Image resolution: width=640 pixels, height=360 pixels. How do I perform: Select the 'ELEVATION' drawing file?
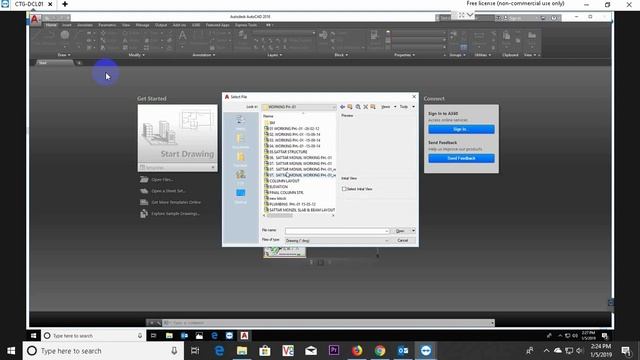pos(276,187)
